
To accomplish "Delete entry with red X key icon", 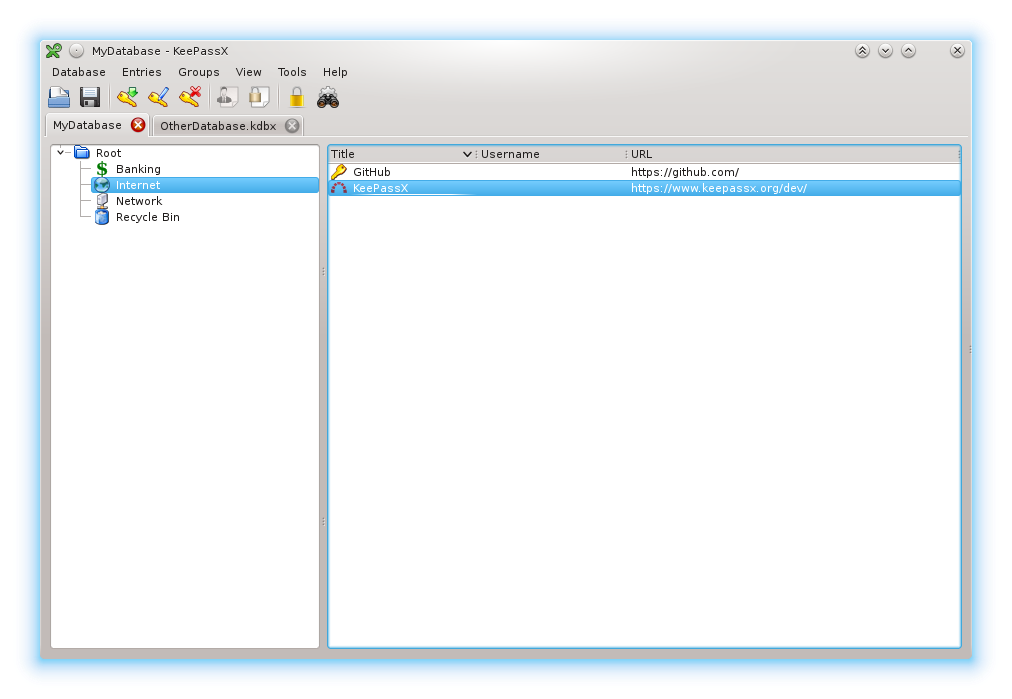I will pyautogui.click(x=190, y=97).
